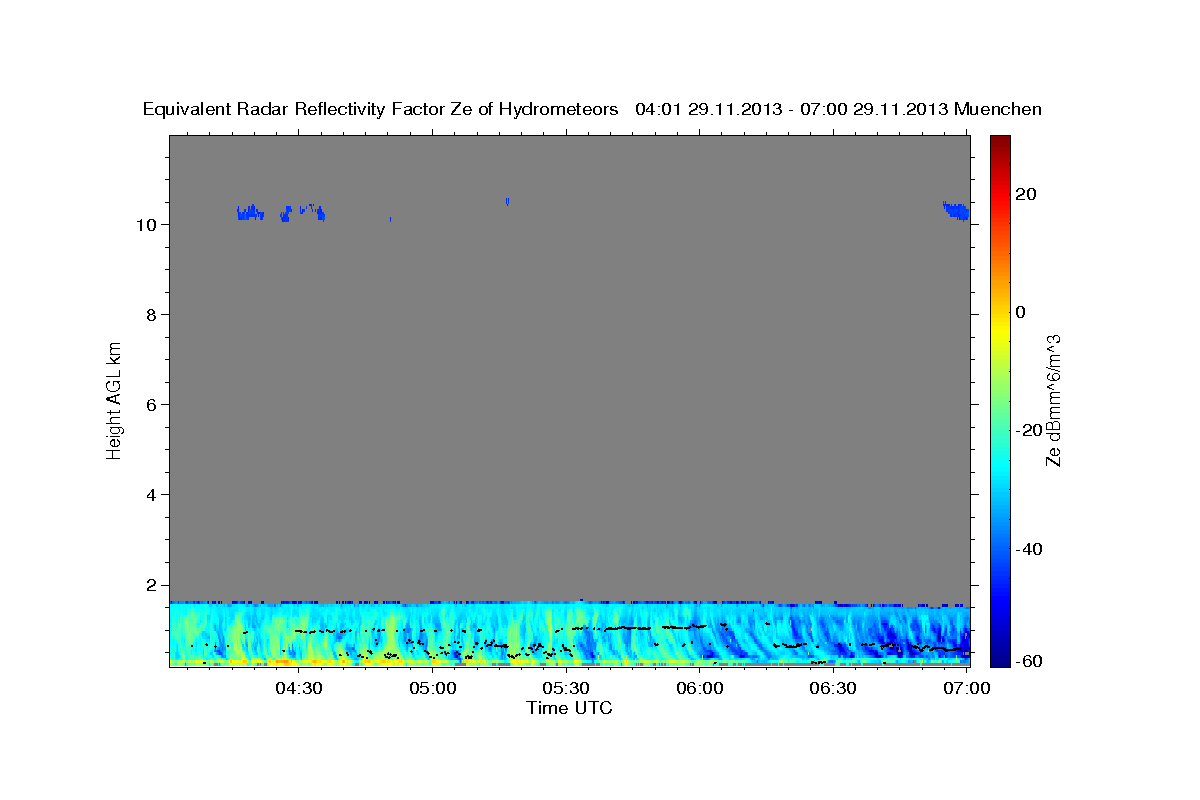Click the small blue echo near 05:15 at 10.5 km
1200x800 pixels.
tap(508, 201)
